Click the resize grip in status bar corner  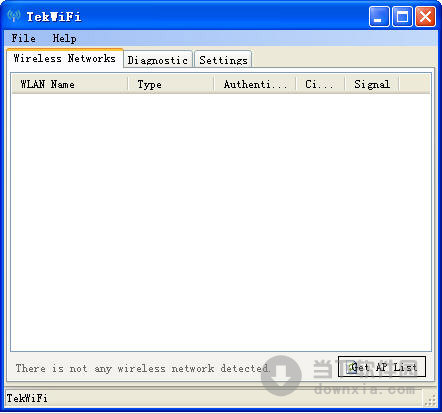tap(431, 400)
